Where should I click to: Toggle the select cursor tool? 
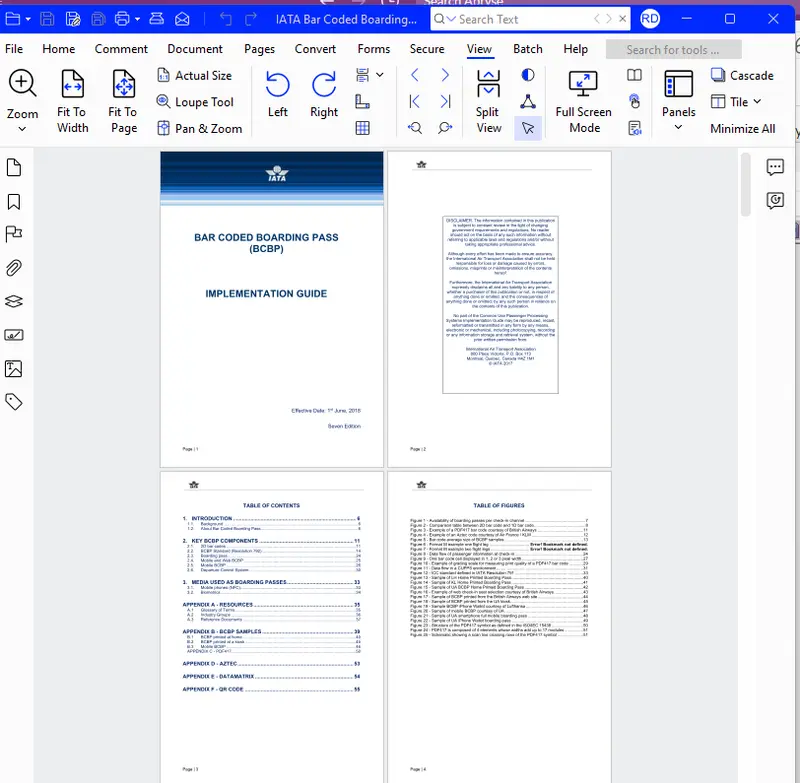[528, 128]
